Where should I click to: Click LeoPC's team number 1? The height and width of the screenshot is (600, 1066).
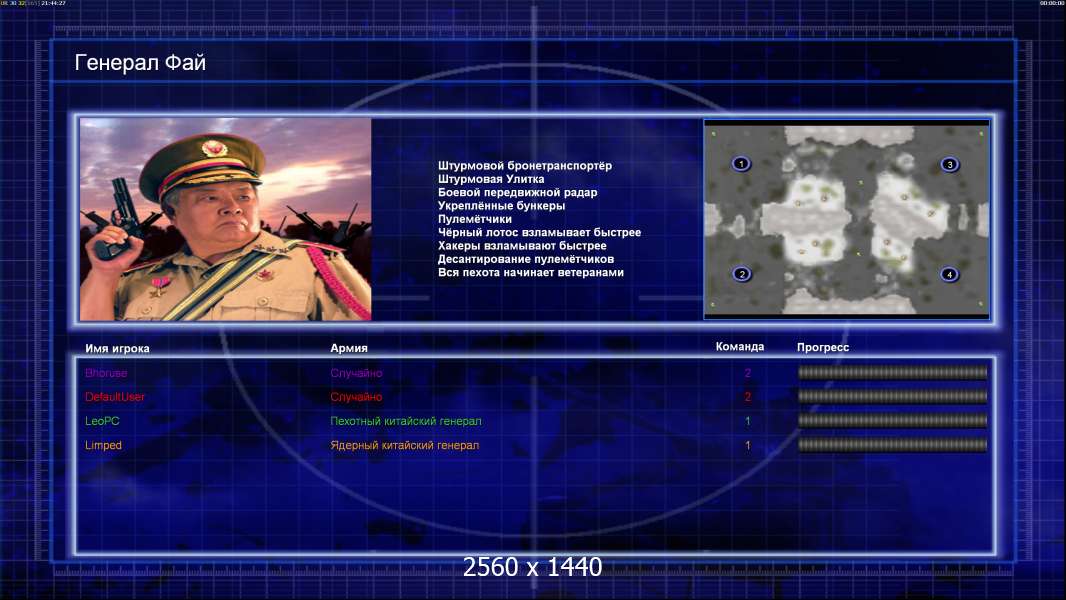748,421
